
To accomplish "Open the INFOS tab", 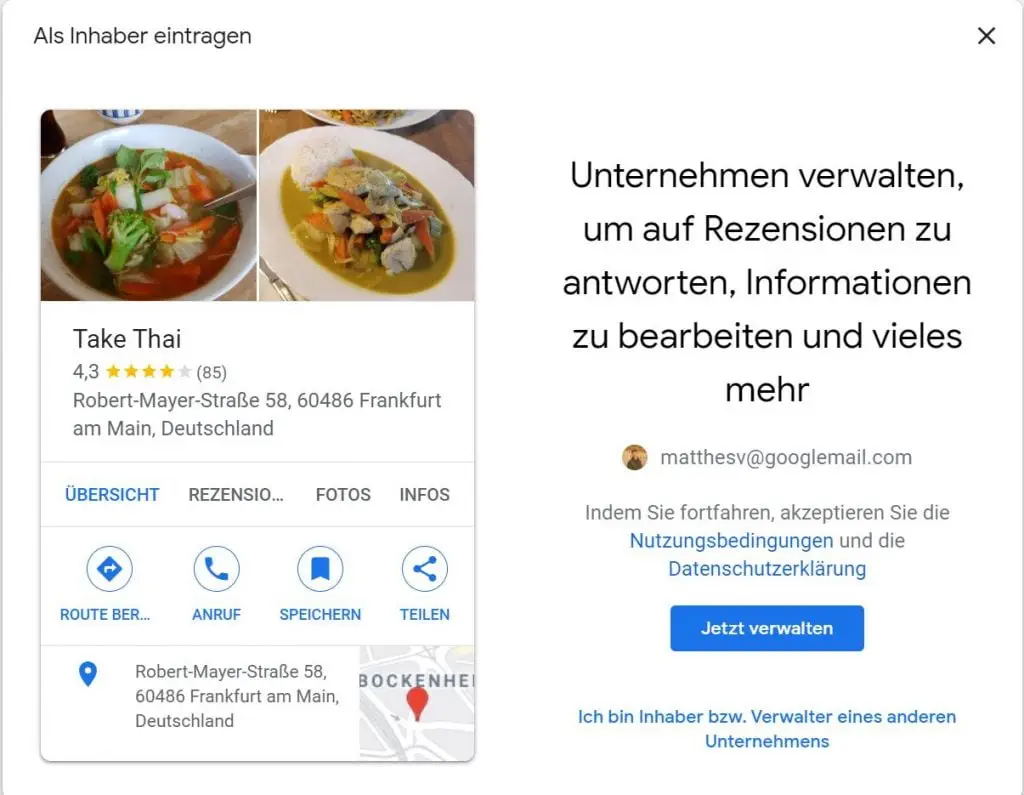I will (x=424, y=495).
